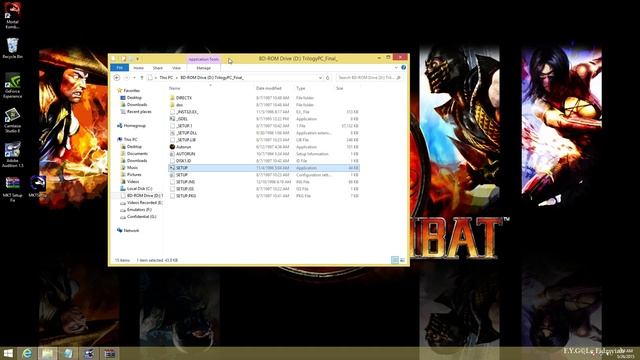Select the SETUP.PKG file row
The height and width of the screenshot is (360, 640).
[264, 196]
